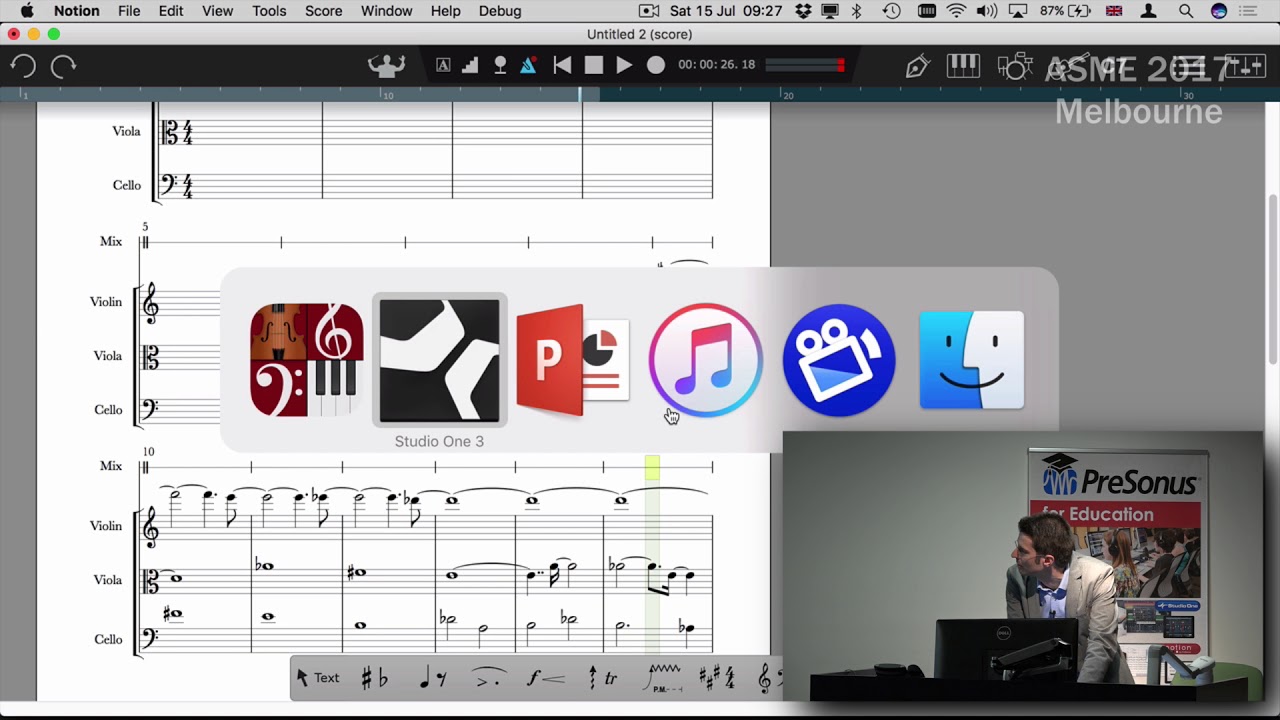Open the Notion application menu
Screen dimensions: 1280x720
tap(76, 11)
